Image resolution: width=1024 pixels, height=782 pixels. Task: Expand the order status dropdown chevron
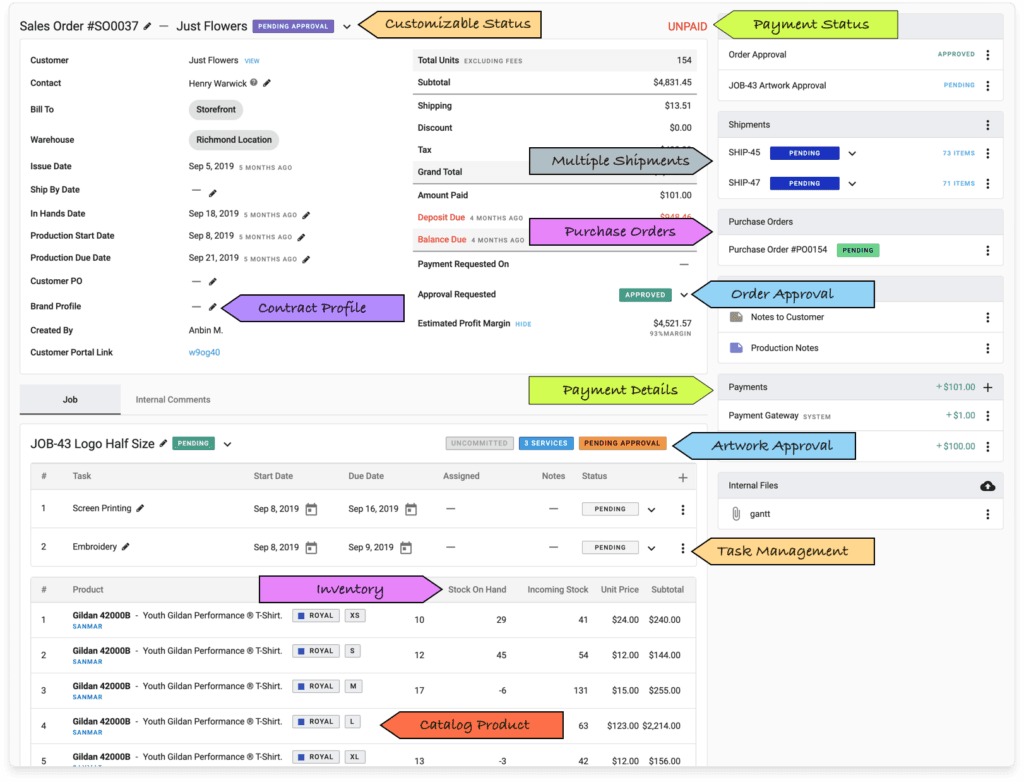click(x=347, y=26)
